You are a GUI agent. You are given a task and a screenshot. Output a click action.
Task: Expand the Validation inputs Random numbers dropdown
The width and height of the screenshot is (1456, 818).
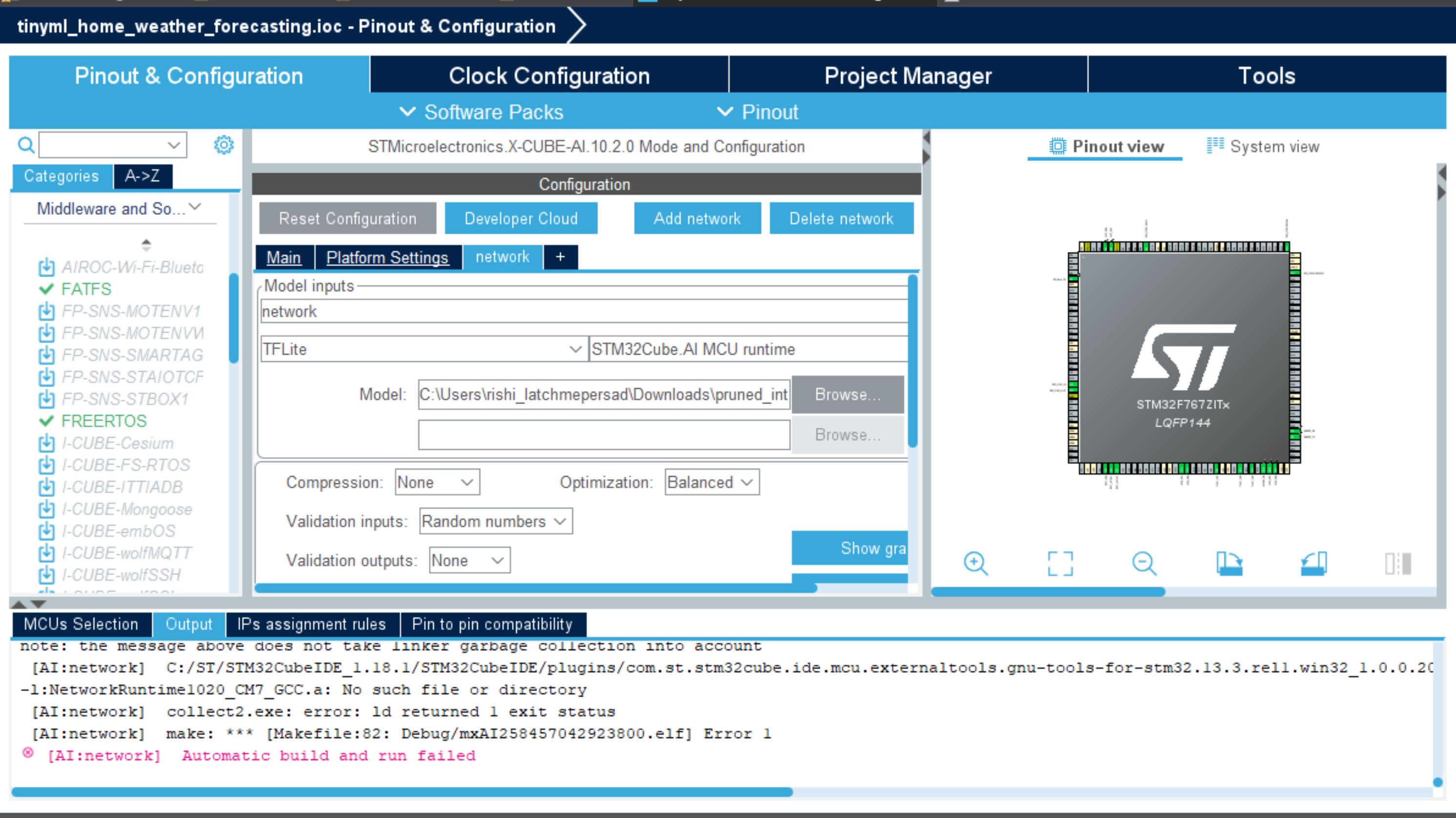[495, 521]
